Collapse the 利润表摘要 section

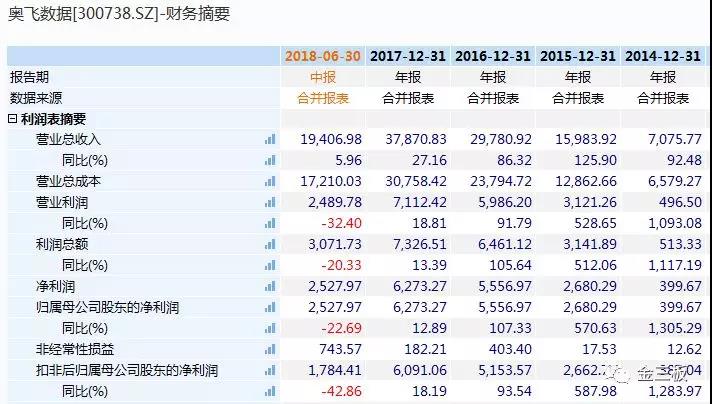click(13, 119)
